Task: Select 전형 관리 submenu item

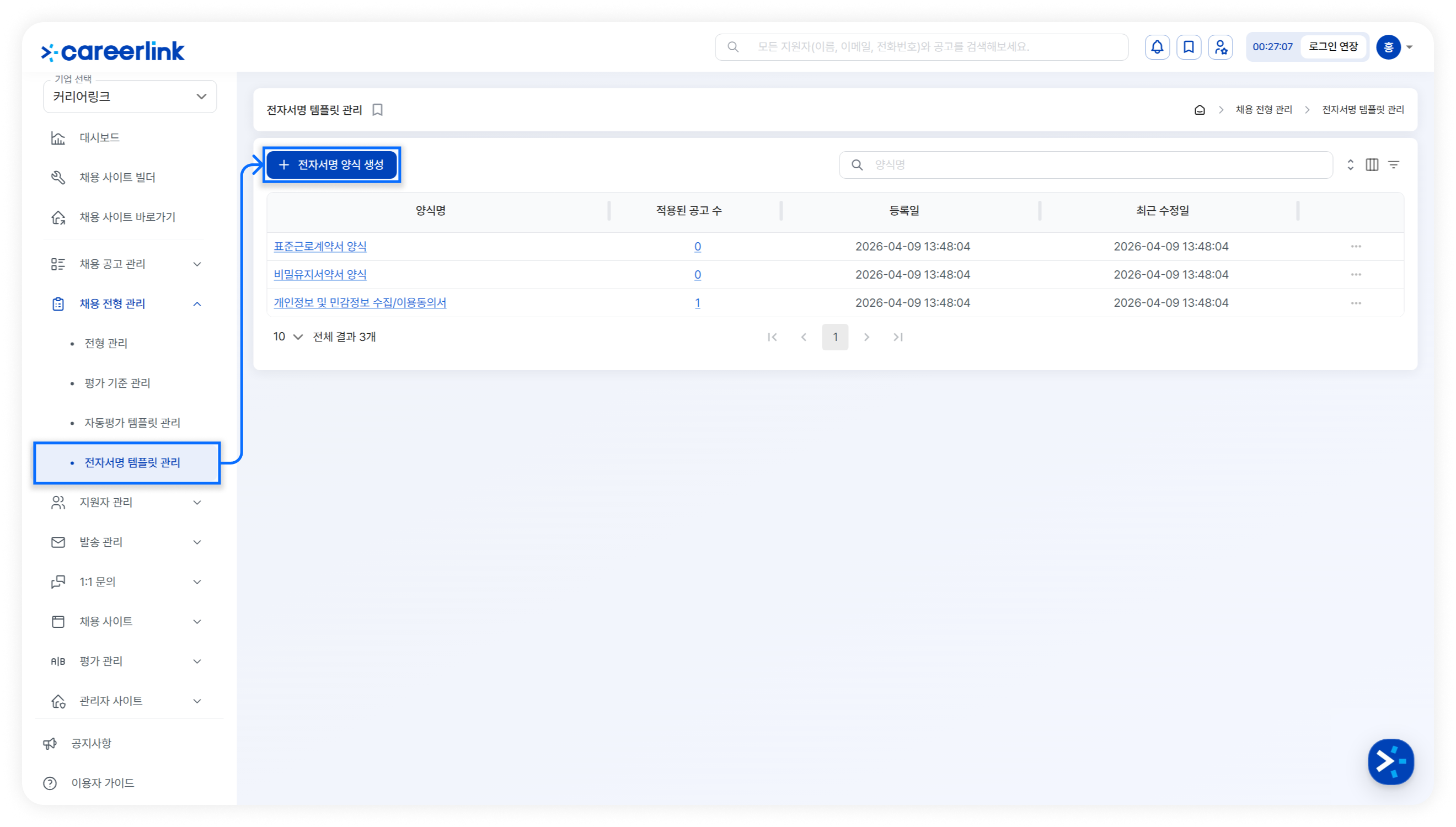Action: click(x=106, y=344)
